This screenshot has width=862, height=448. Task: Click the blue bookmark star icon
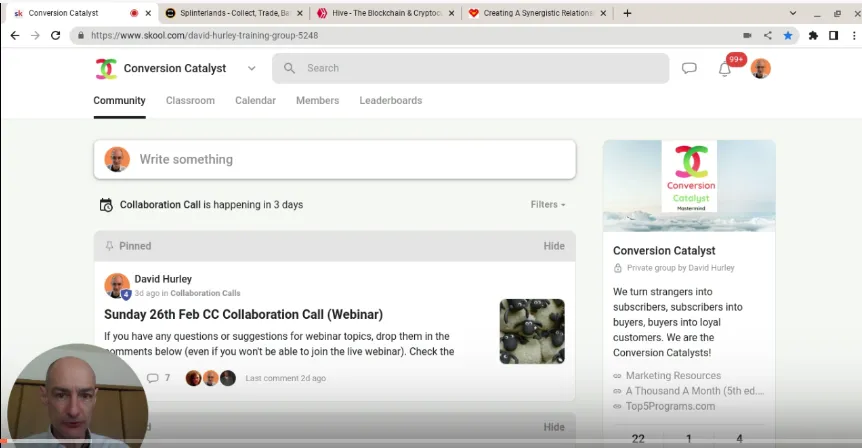pyautogui.click(x=788, y=35)
